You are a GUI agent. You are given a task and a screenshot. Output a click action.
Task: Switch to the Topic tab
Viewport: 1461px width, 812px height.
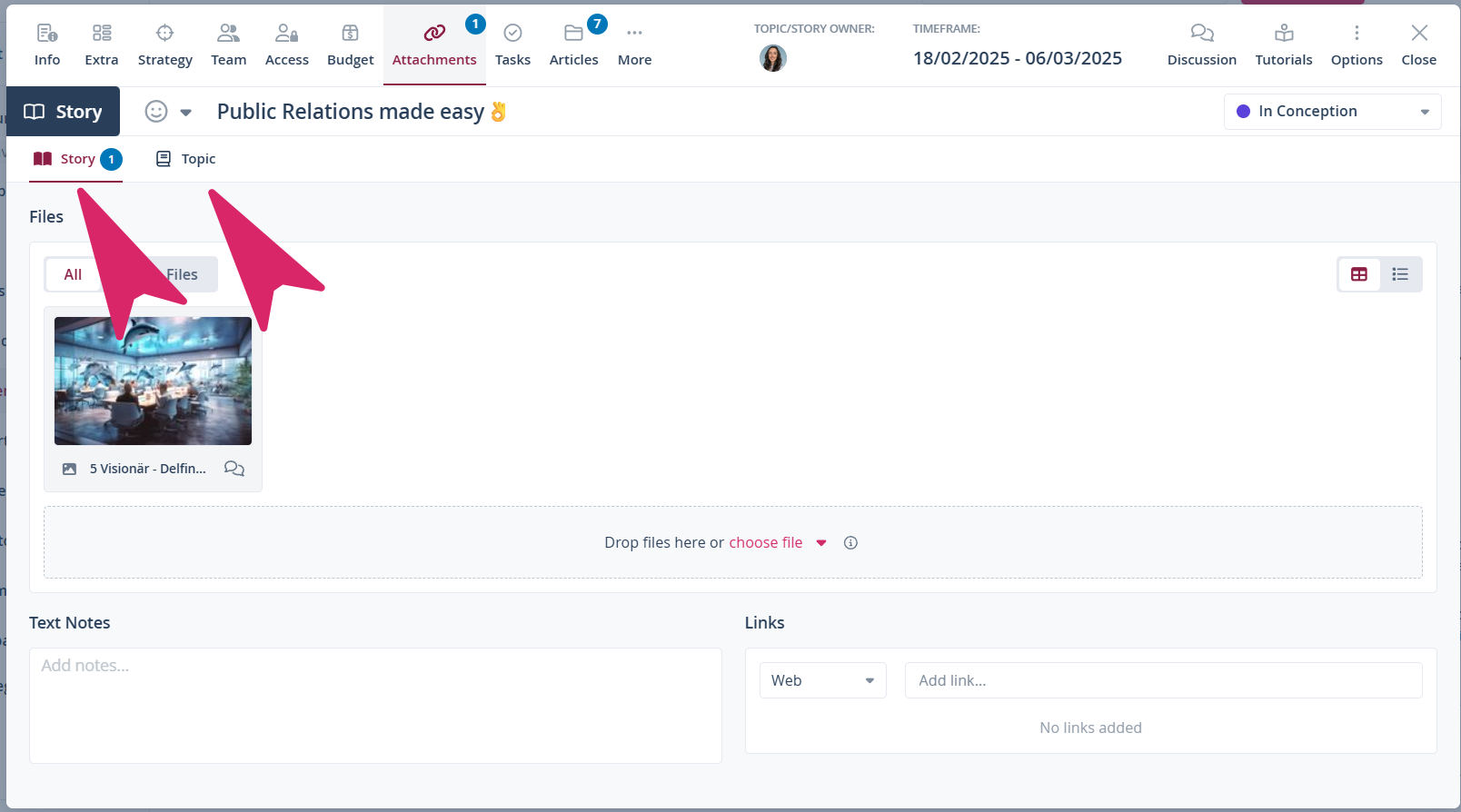[x=186, y=159]
